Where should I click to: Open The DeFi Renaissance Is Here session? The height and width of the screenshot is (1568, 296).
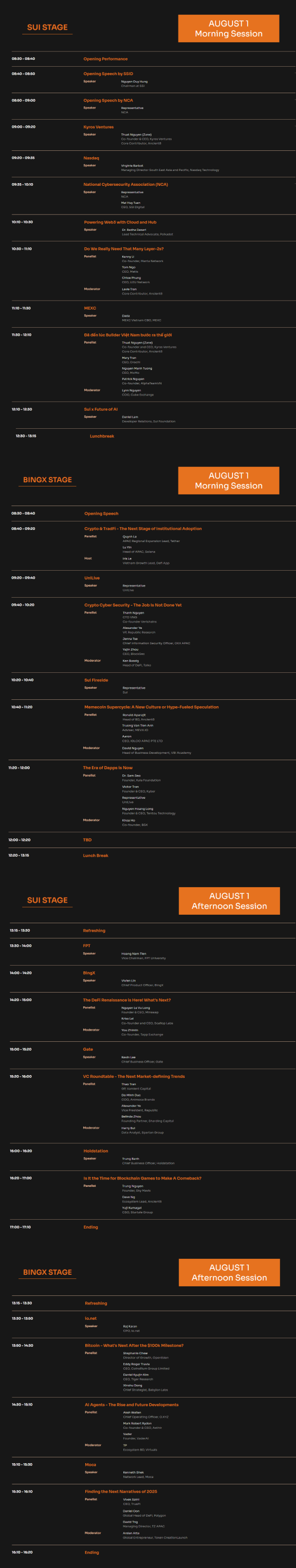click(x=127, y=999)
